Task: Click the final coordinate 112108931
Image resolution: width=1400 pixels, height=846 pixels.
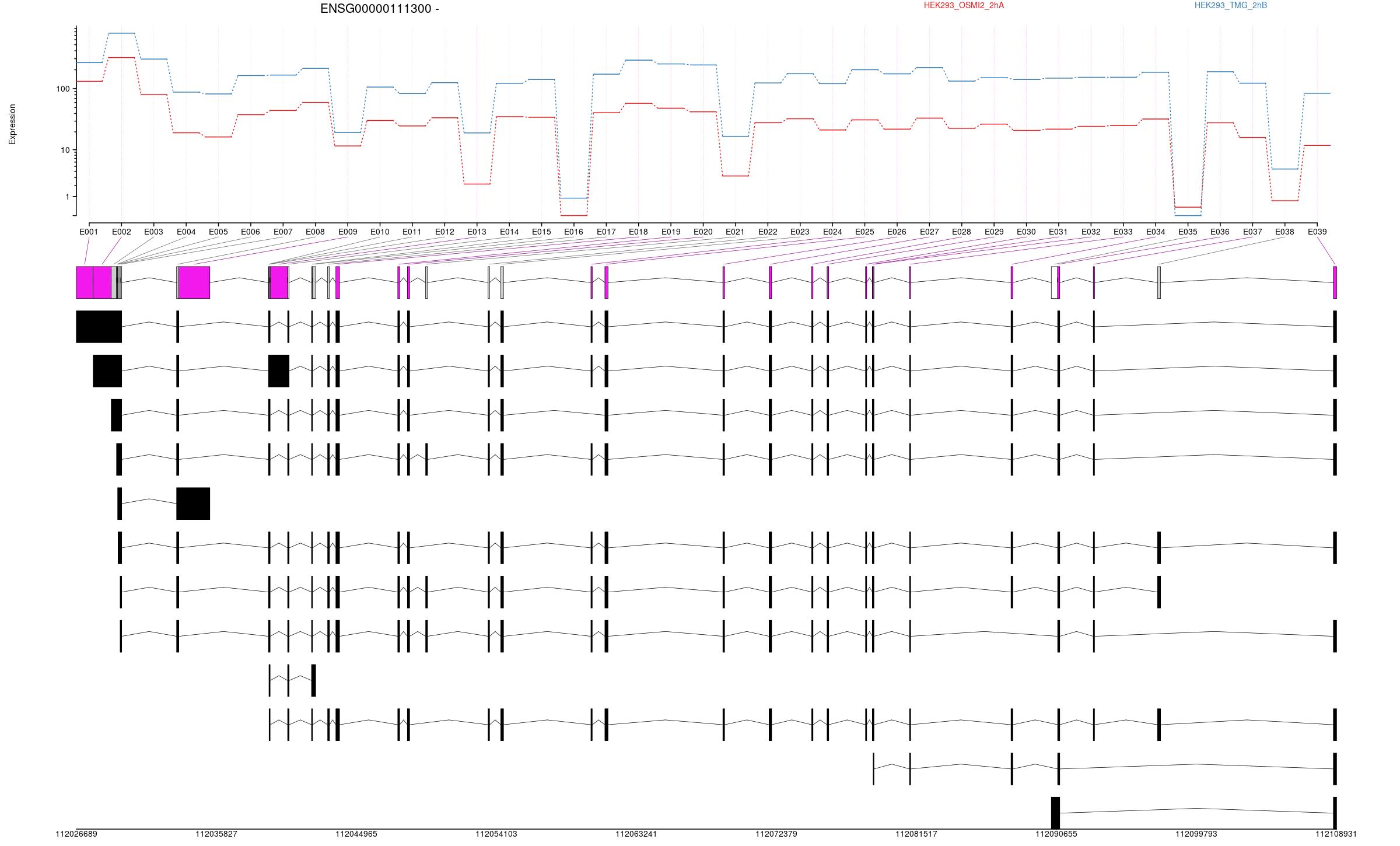Action: point(1336,834)
